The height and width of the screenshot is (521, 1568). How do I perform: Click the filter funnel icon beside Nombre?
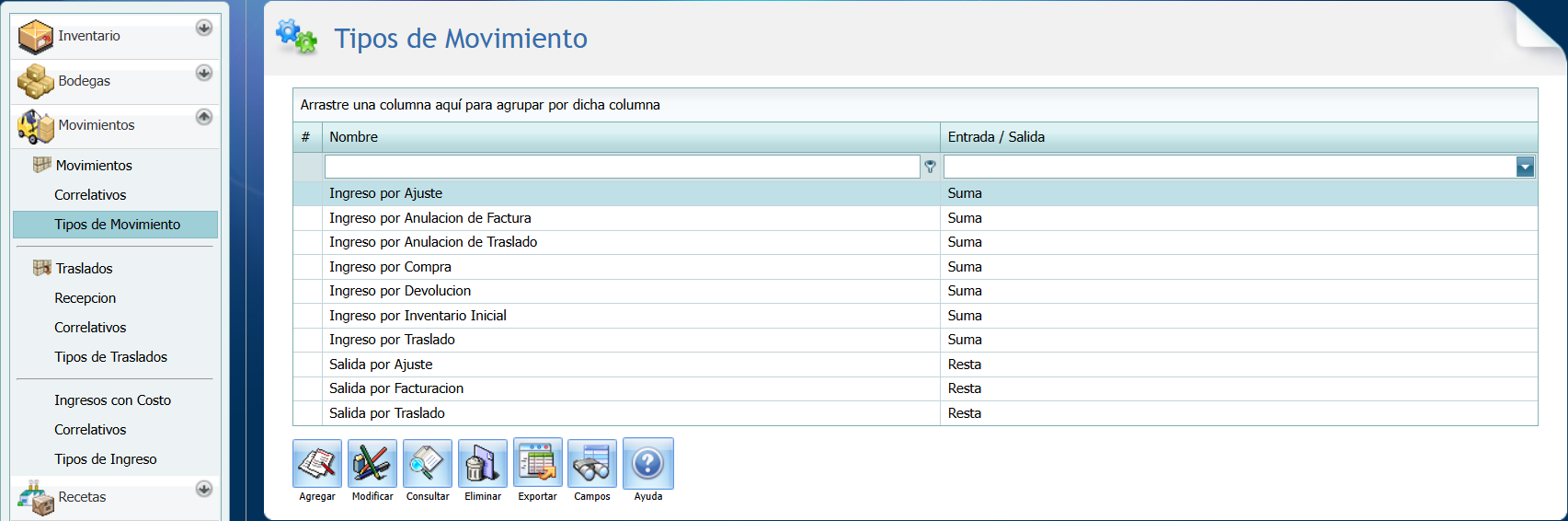tap(930, 167)
